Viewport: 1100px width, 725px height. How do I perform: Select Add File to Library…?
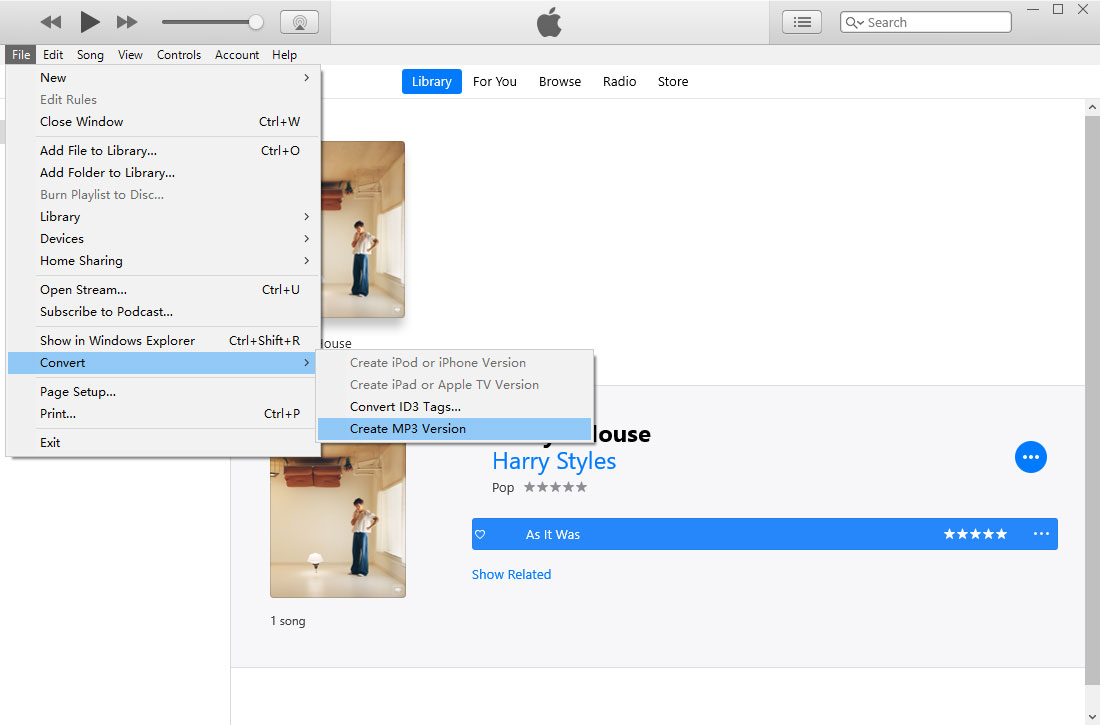(163, 151)
